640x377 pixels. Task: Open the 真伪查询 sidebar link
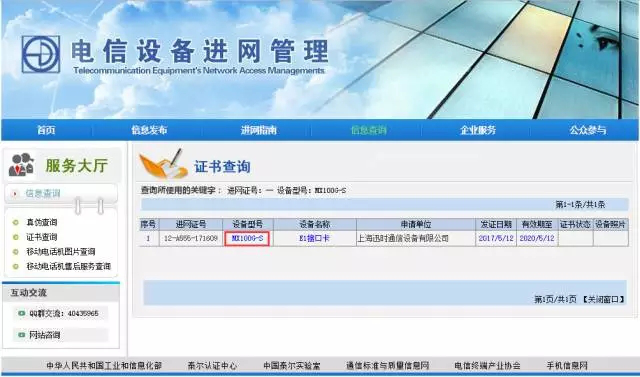pos(42,222)
